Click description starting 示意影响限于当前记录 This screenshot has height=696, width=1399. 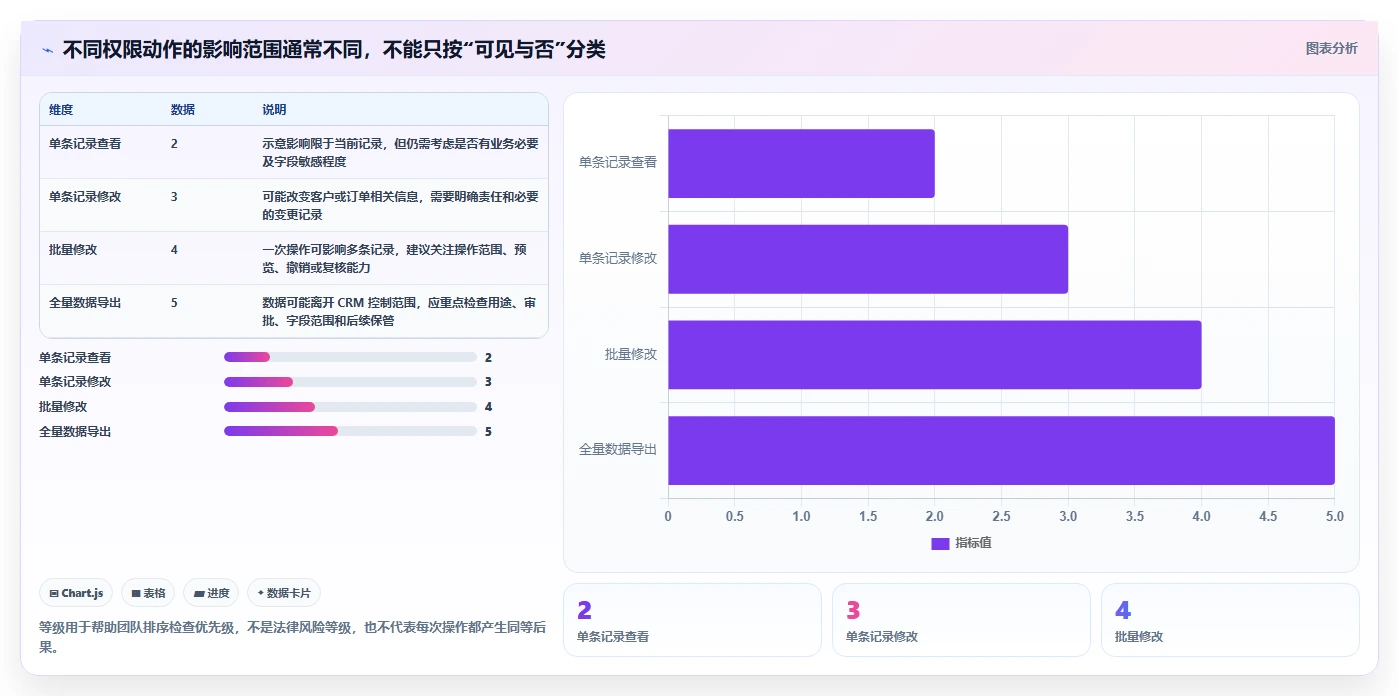tap(400, 152)
